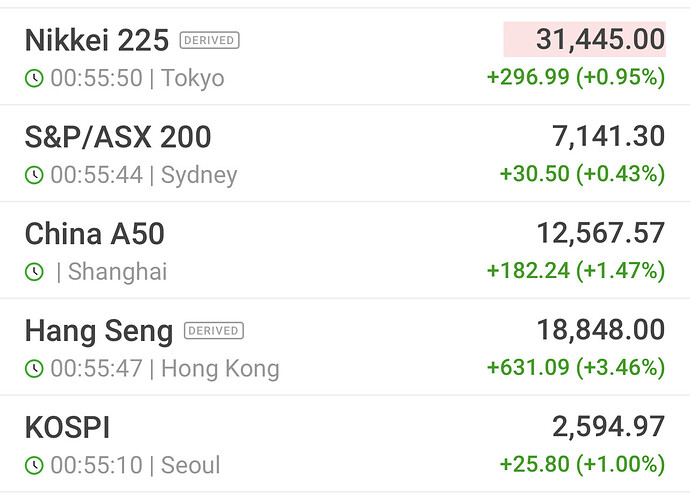Open the Hang Seng index
The width and height of the screenshot is (690, 497).
98,331
